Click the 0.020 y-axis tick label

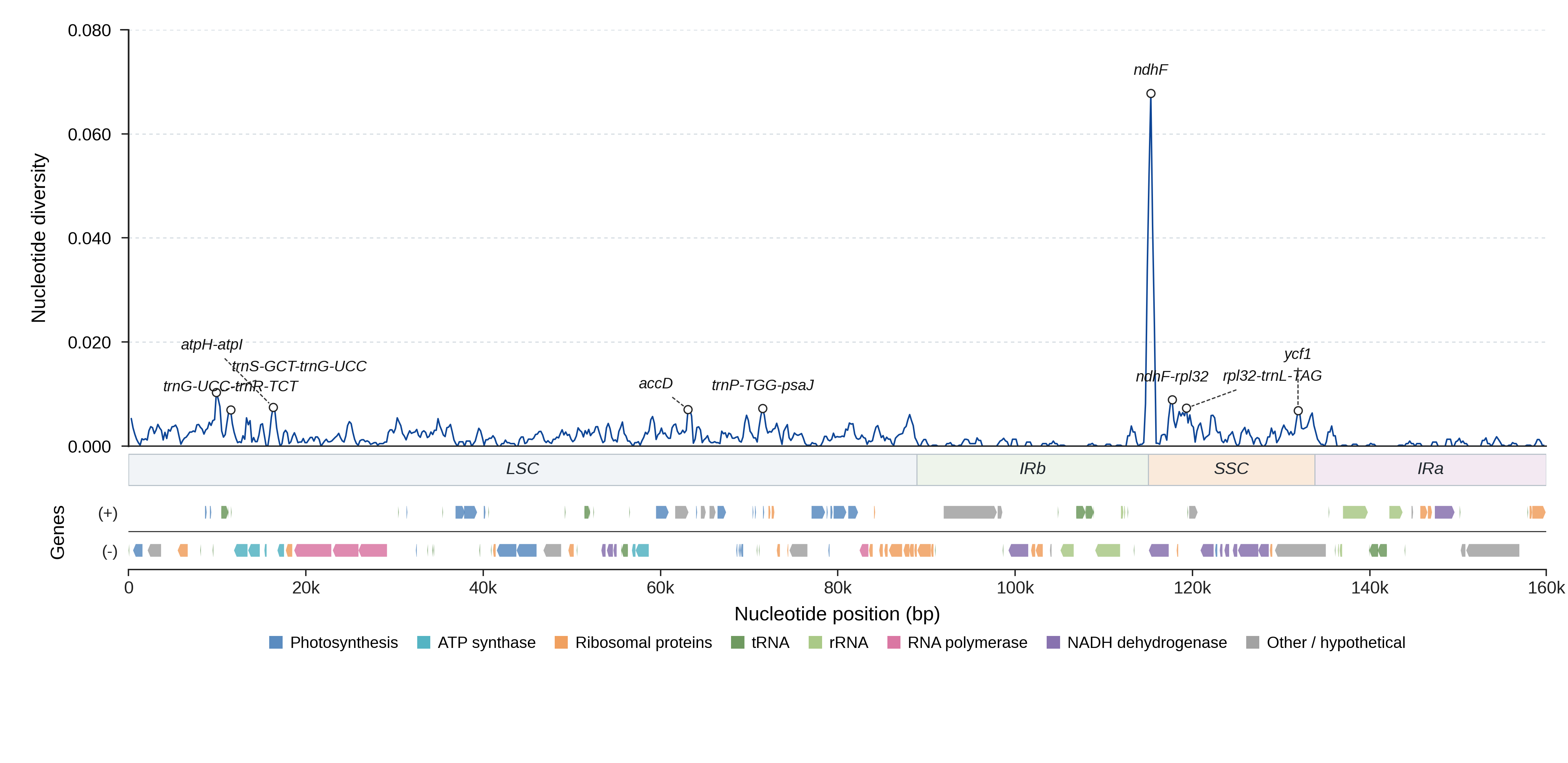90,343
